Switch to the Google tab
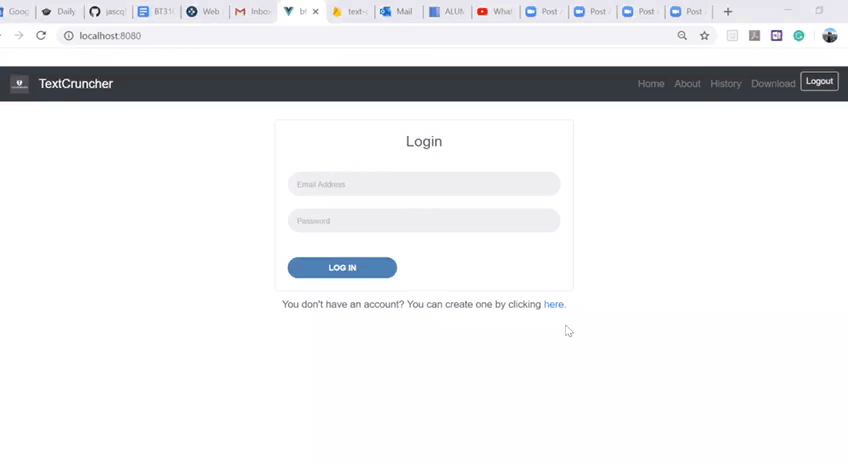The width and height of the screenshot is (848, 464). tap(16, 11)
